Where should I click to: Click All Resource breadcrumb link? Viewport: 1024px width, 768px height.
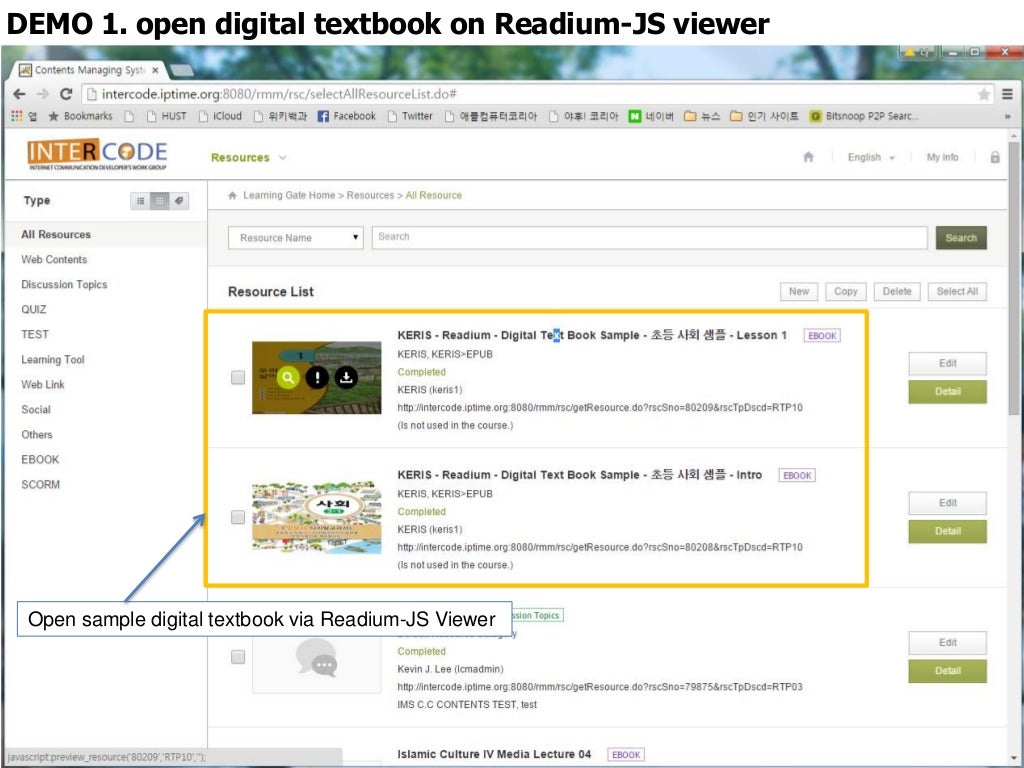coord(434,195)
